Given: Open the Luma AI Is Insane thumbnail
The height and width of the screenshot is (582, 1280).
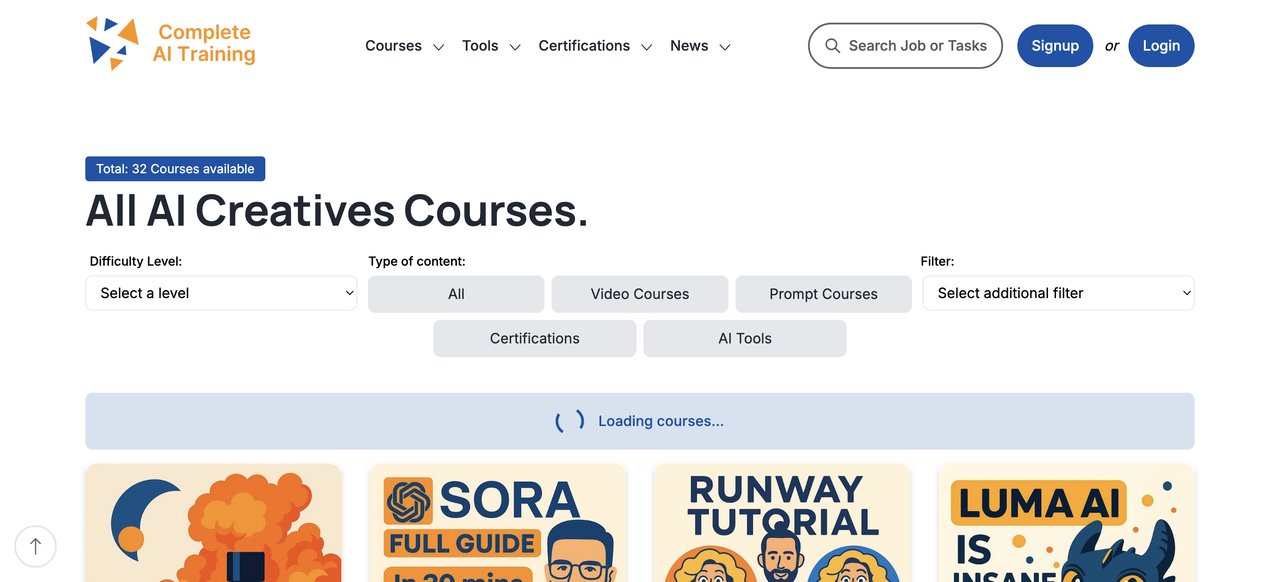Looking at the screenshot, I should coord(1066,523).
